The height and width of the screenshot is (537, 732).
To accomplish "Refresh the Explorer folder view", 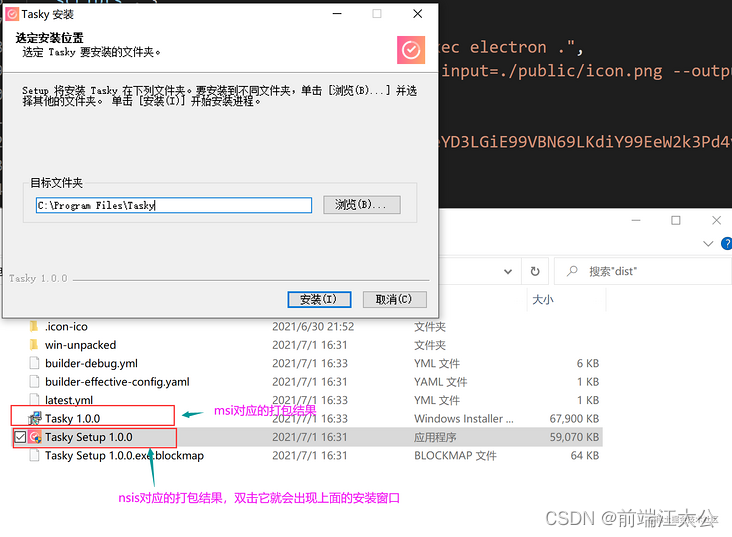I will click(x=535, y=271).
